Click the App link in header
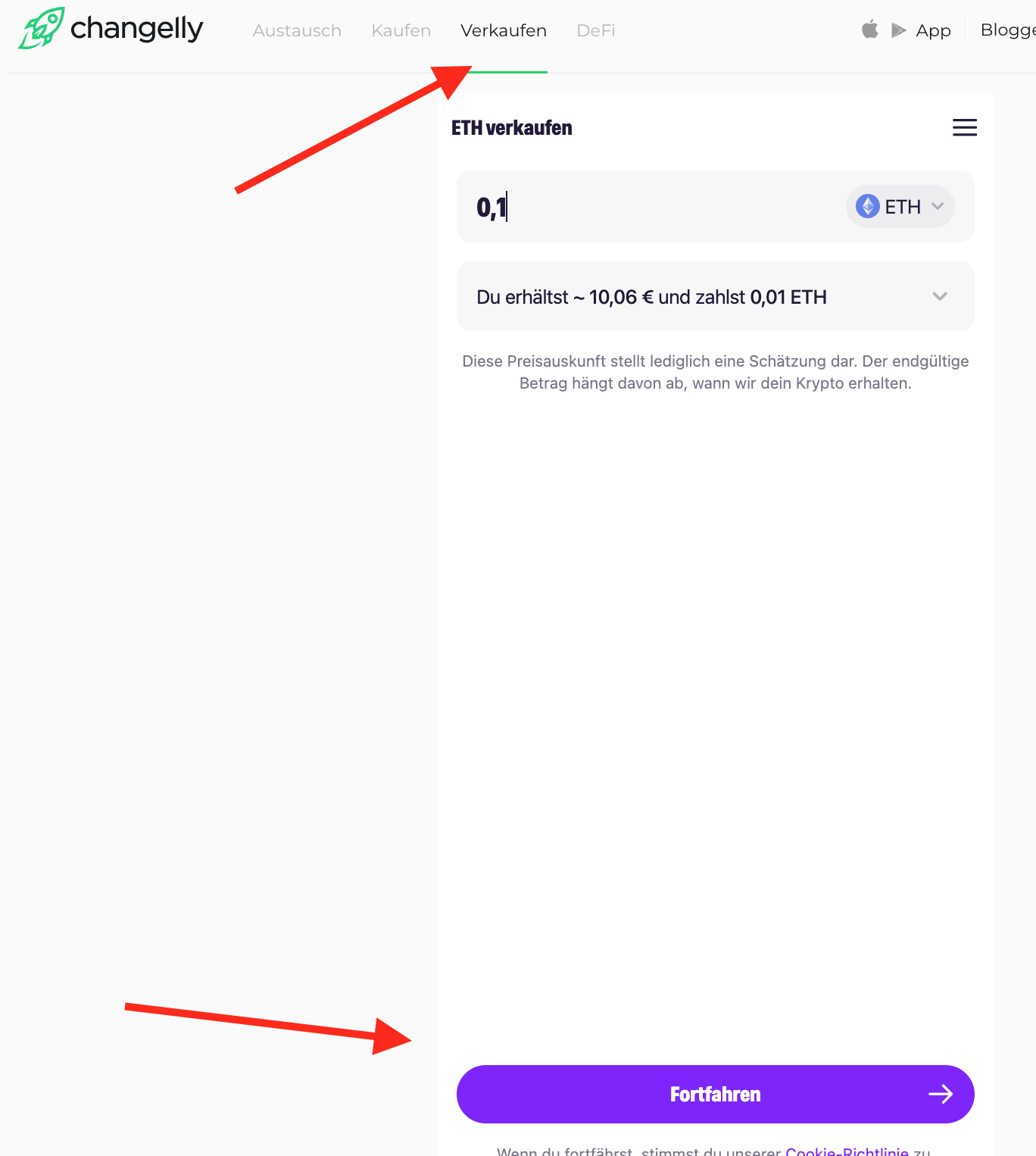 pos(933,31)
